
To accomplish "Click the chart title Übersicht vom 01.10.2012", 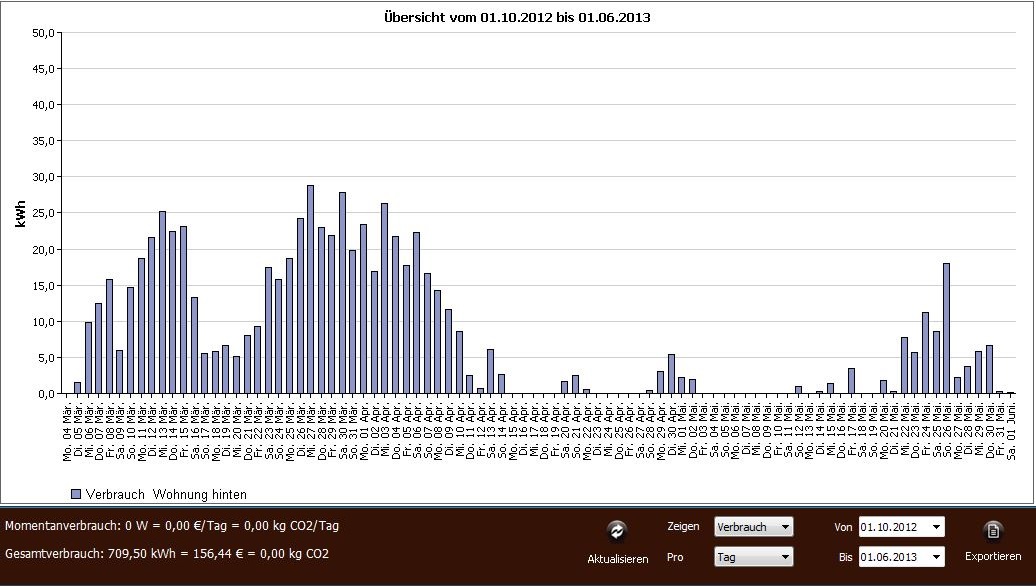I will coord(517,17).
